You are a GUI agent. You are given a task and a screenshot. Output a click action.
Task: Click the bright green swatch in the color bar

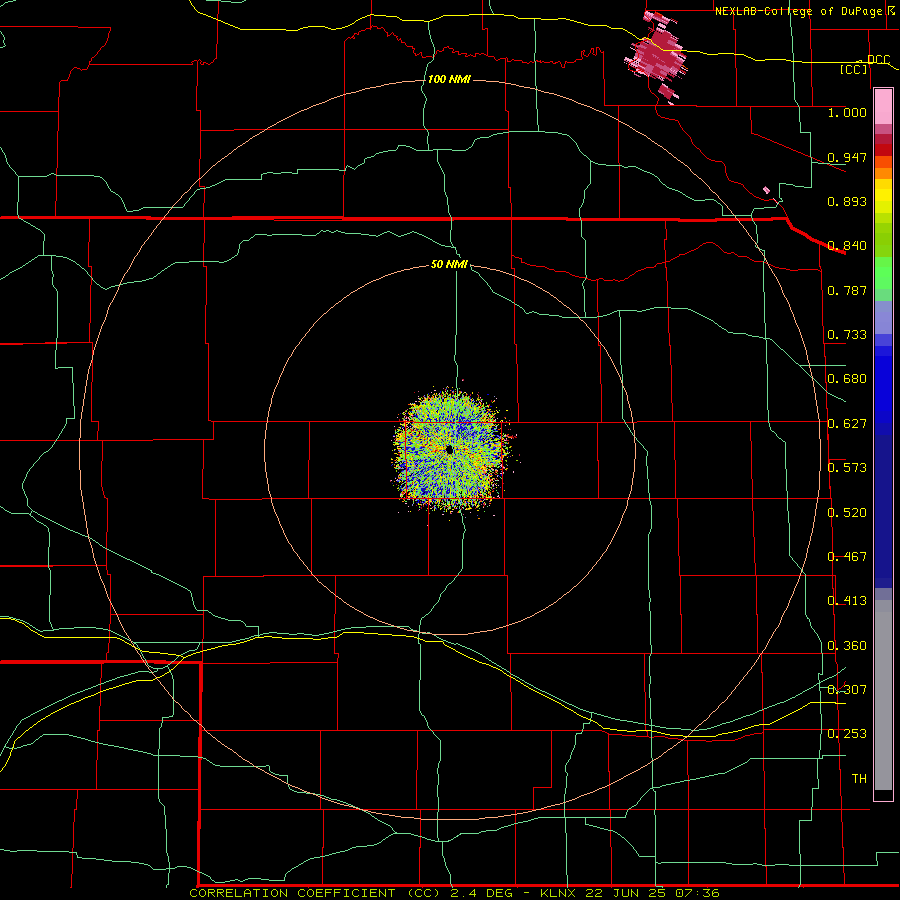pyautogui.click(x=883, y=273)
